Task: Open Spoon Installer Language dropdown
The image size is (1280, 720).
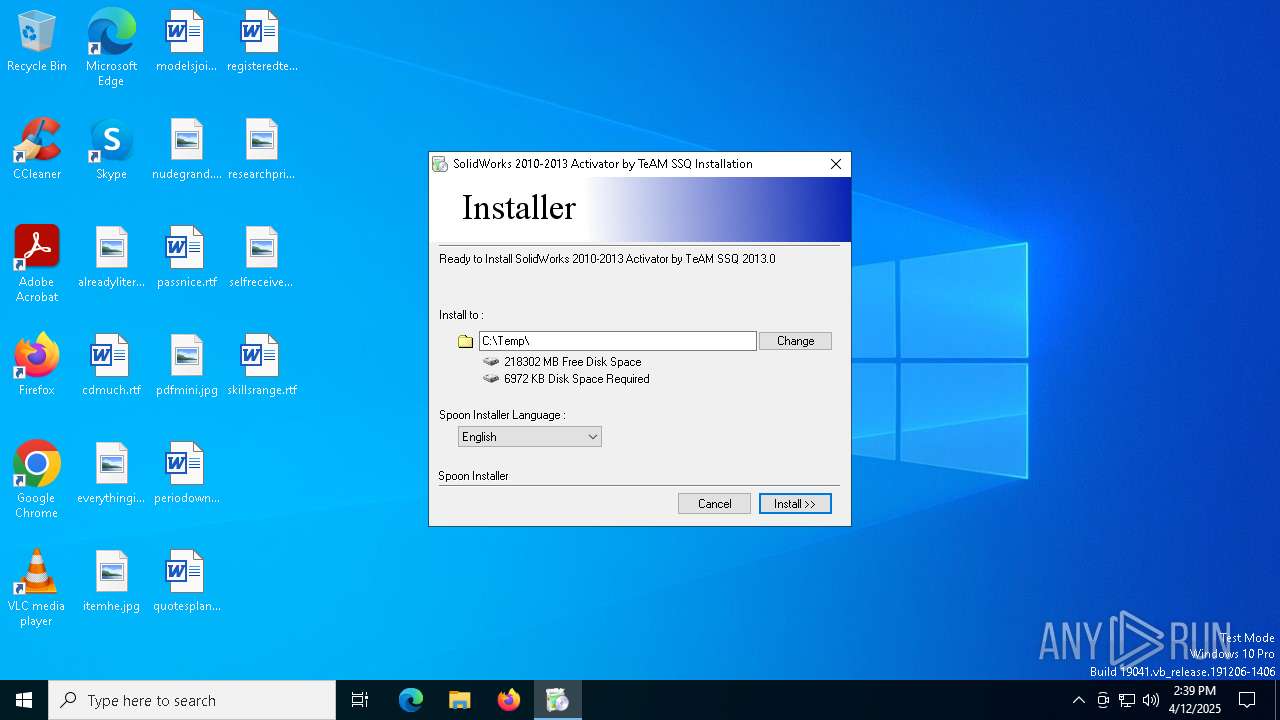Action: 530,437
